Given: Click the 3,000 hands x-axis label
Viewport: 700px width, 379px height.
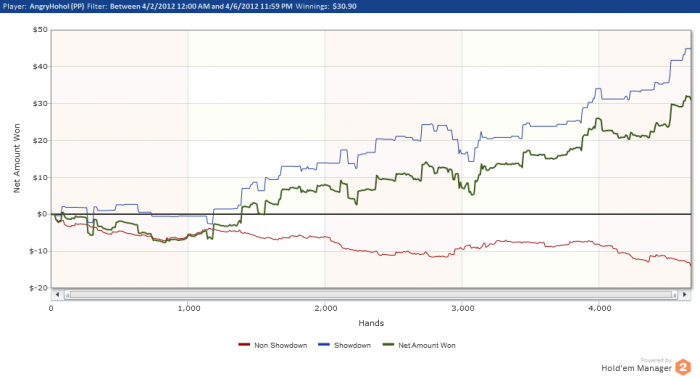Looking at the screenshot, I should coord(463,308).
